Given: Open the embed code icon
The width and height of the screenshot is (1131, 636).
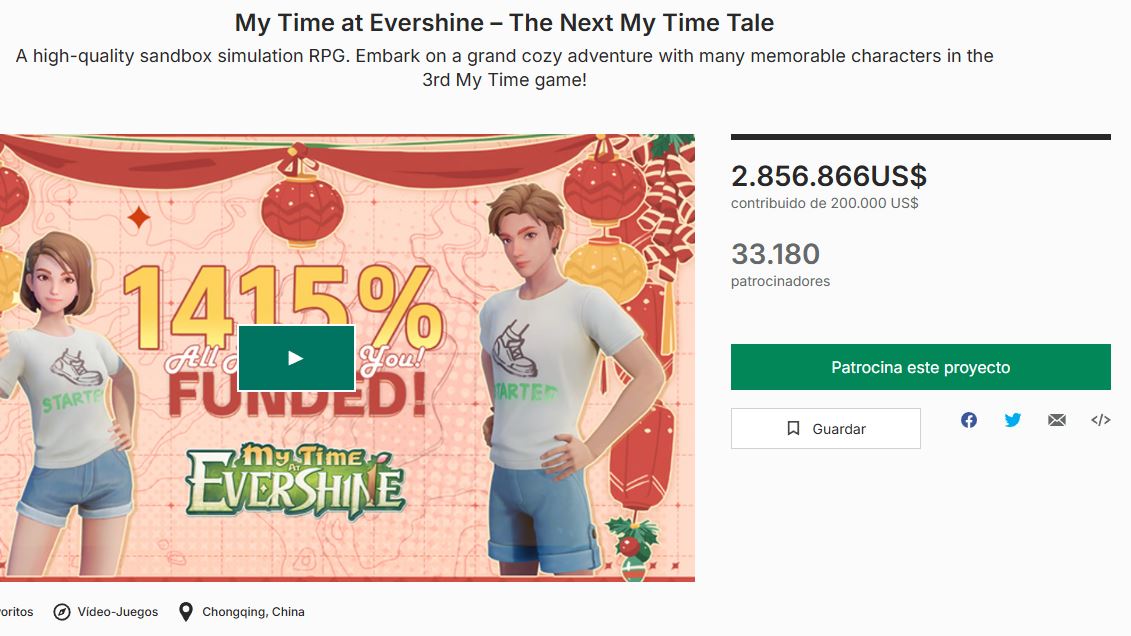Looking at the screenshot, I should click(x=1101, y=420).
